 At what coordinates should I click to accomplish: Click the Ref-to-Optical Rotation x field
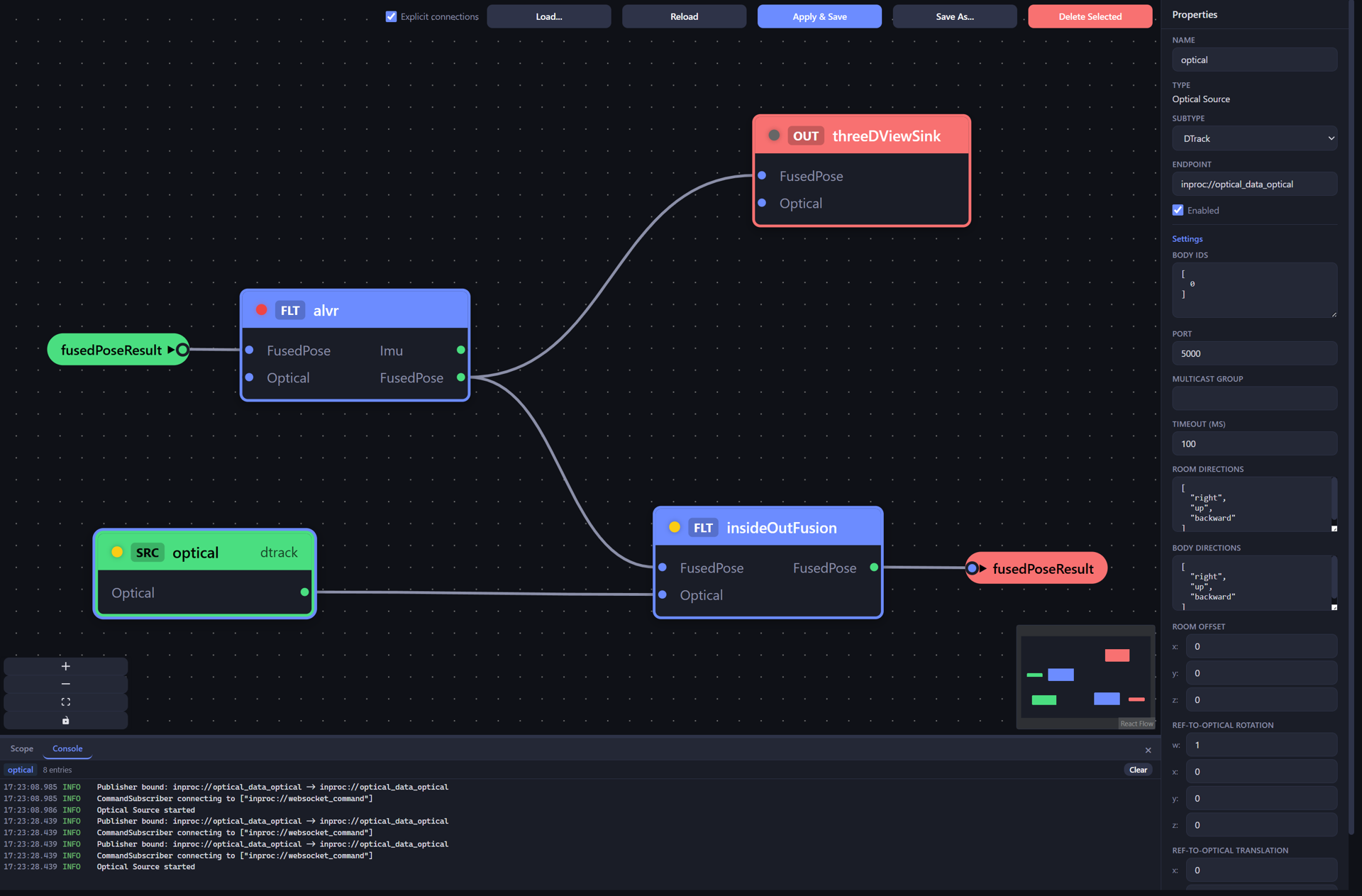pyautogui.click(x=1261, y=771)
